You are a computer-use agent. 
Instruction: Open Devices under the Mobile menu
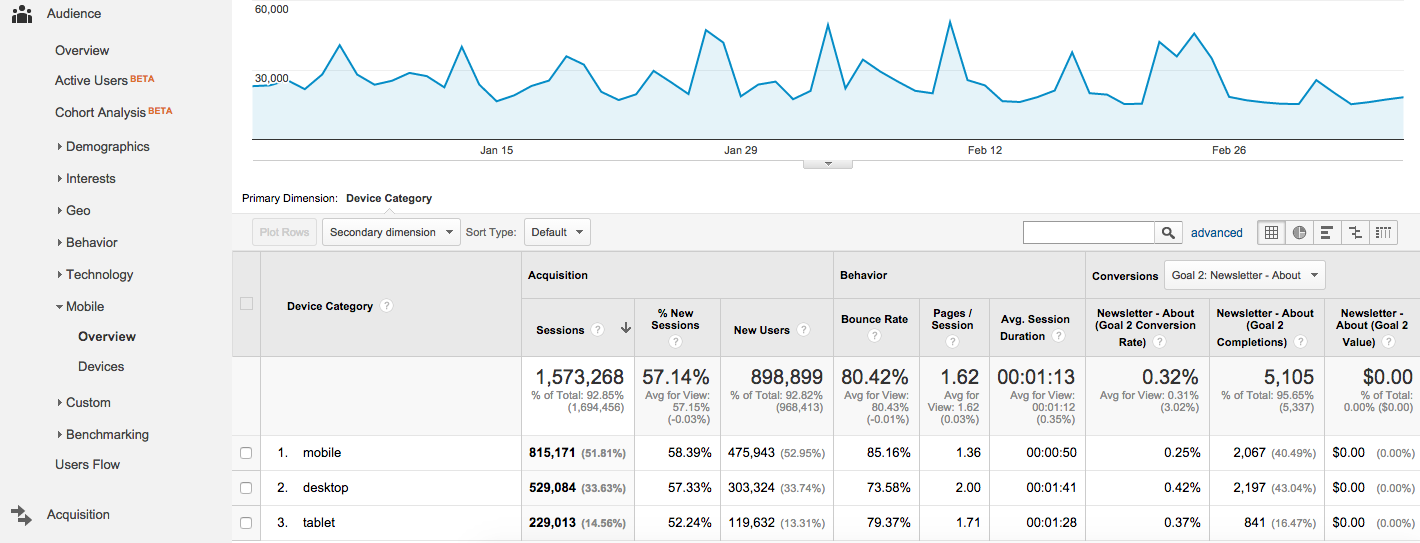pyautogui.click(x=101, y=366)
